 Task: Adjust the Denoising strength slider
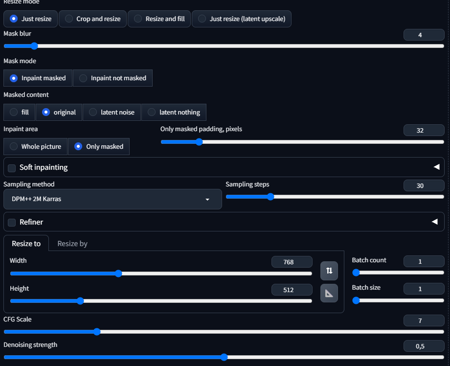[224, 357]
